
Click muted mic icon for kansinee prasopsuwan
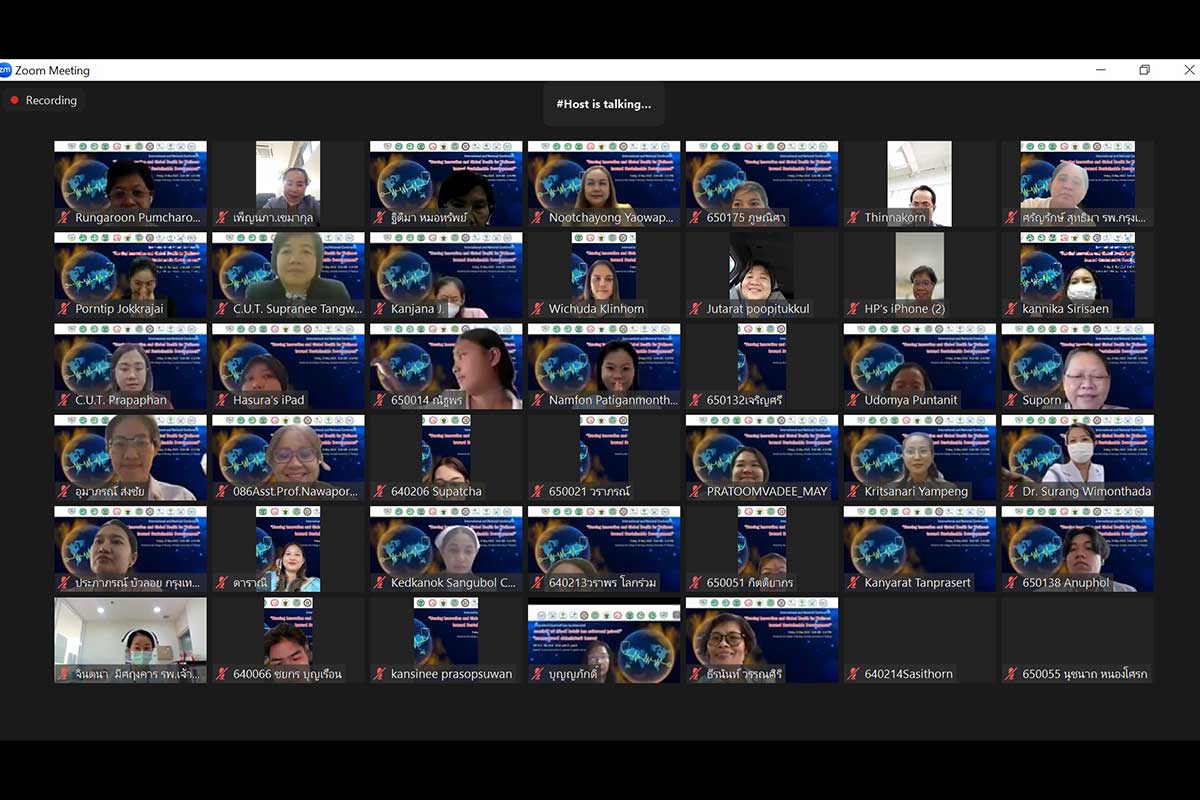click(380, 674)
